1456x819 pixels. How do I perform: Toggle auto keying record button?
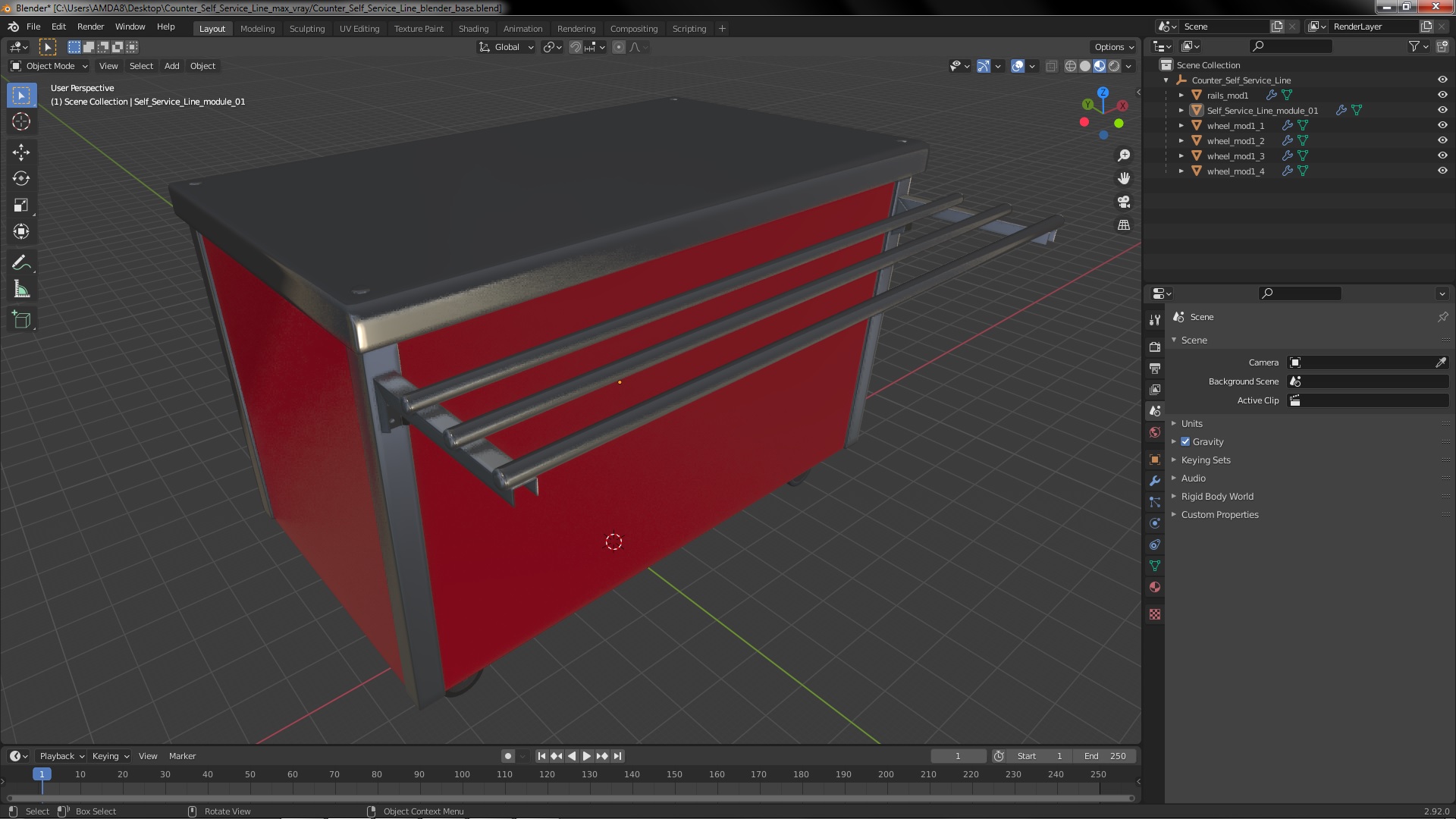pyautogui.click(x=507, y=756)
